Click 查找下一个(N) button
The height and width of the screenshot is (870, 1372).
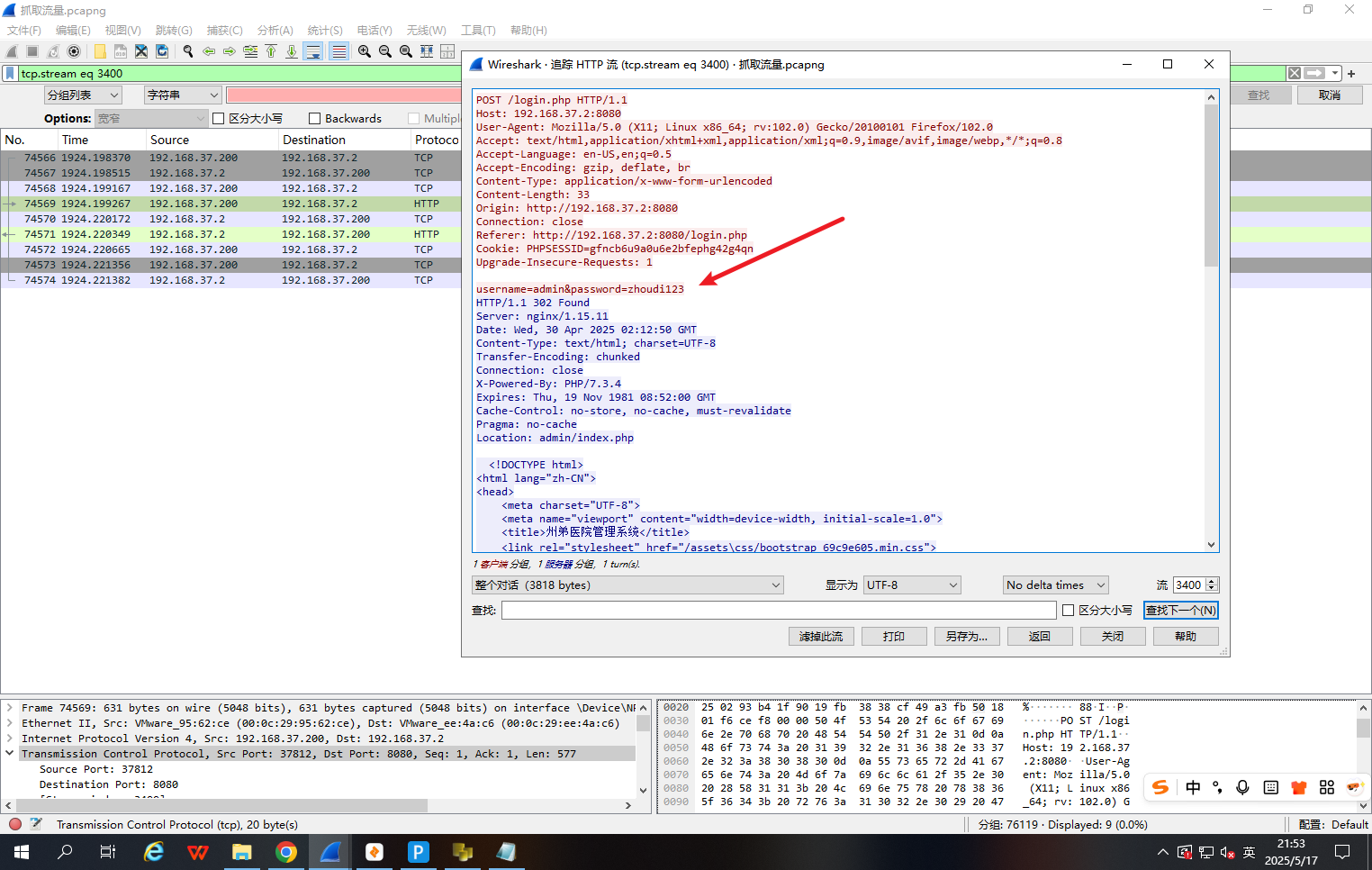pos(1181,611)
